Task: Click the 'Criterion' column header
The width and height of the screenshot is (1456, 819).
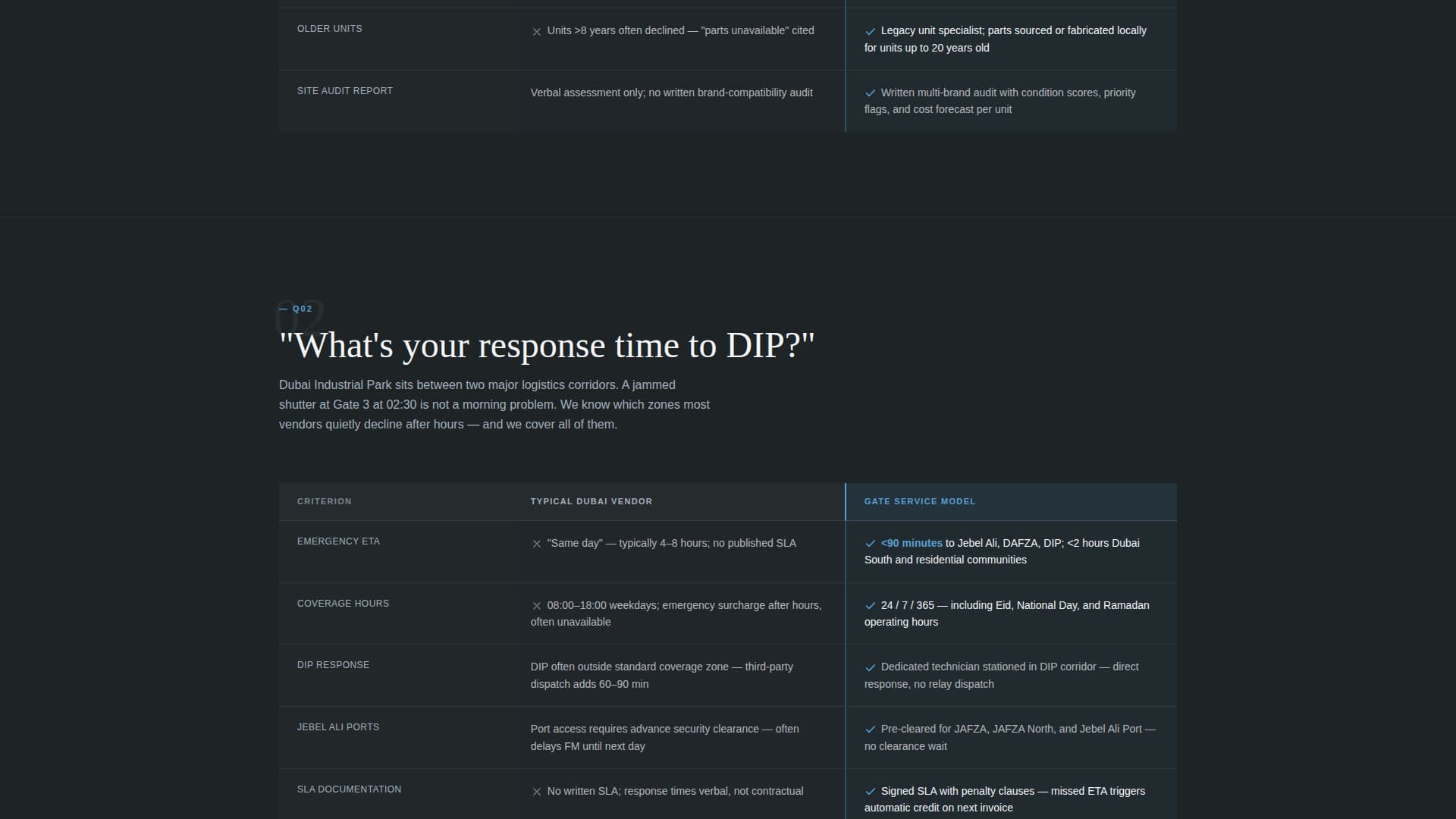Action: 325,501
